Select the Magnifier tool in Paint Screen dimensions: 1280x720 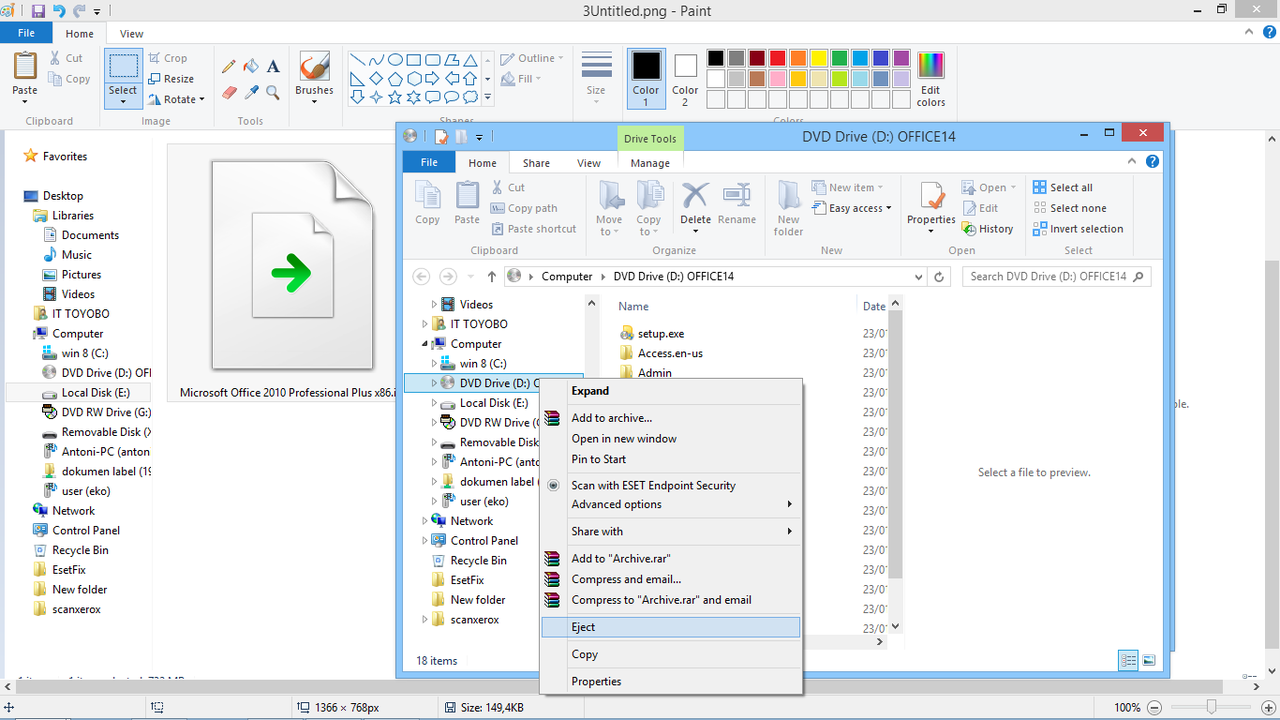click(273, 92)
